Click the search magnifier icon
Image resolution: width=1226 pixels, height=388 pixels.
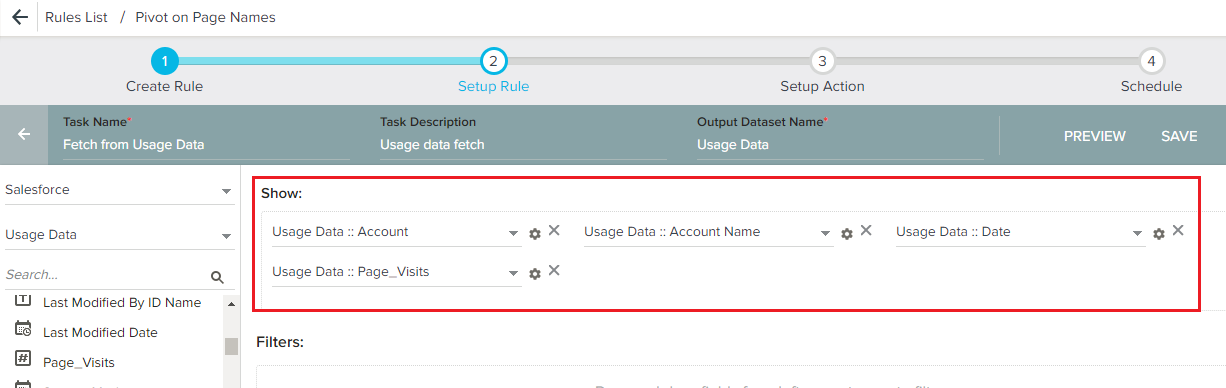(217, 277)
